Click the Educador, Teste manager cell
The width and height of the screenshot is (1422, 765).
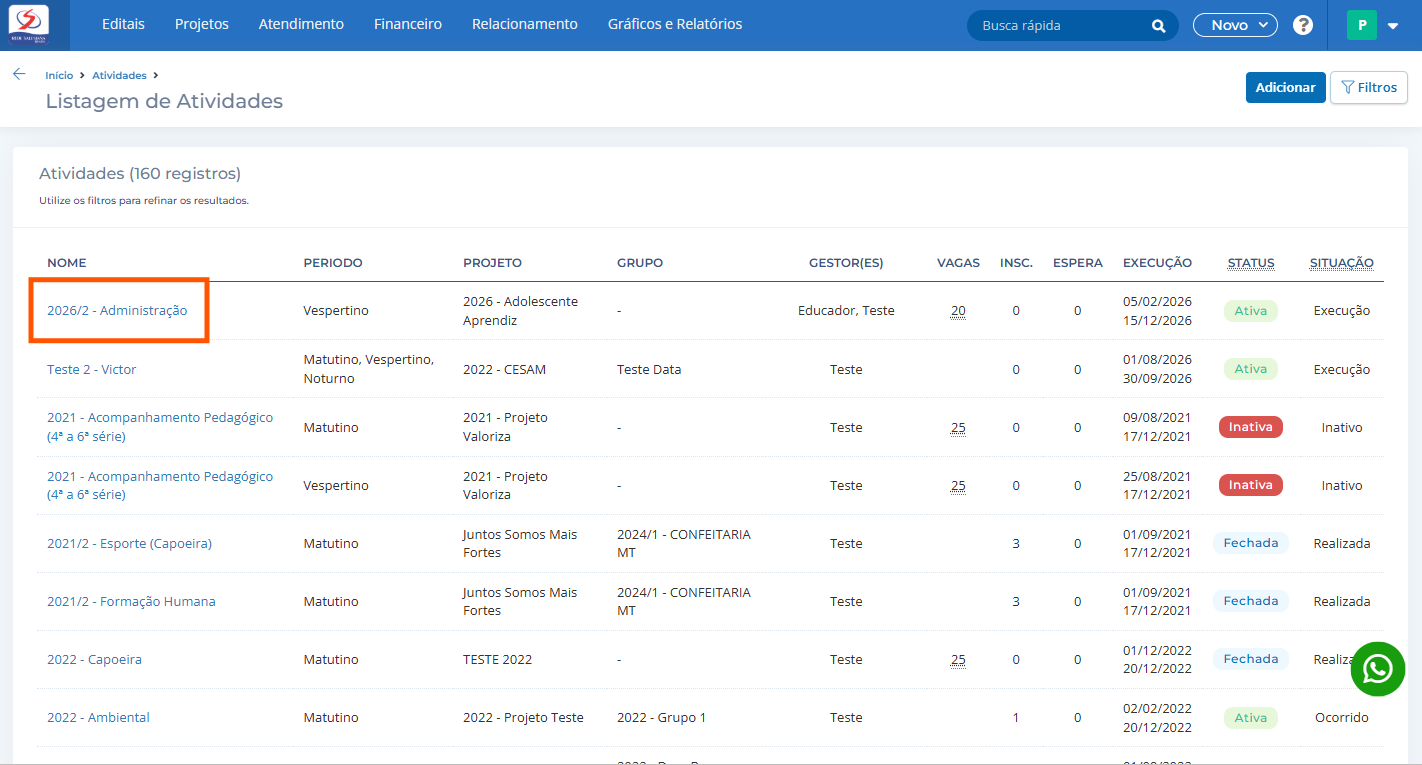[x=846, y=311]
